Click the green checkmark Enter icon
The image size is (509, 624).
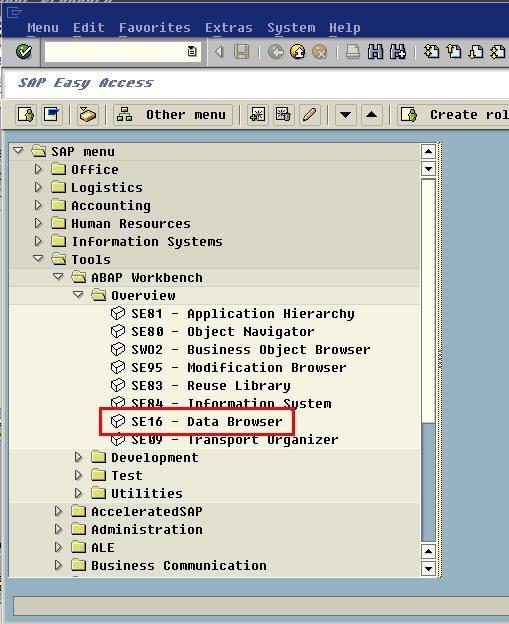click(24, 52)
